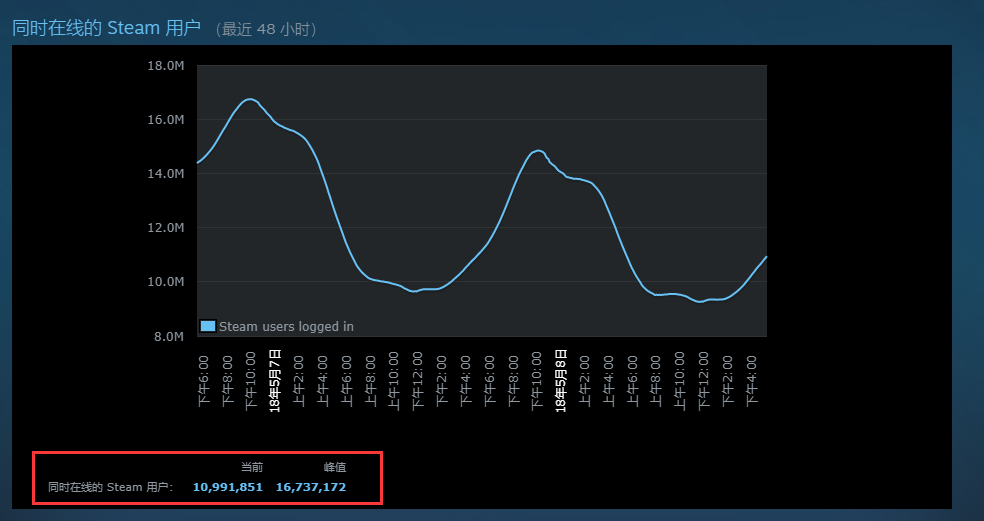This screenshot has height=521, width=984.
Task: Click the 14.0M y-axis label
Action: click(166, 174)
